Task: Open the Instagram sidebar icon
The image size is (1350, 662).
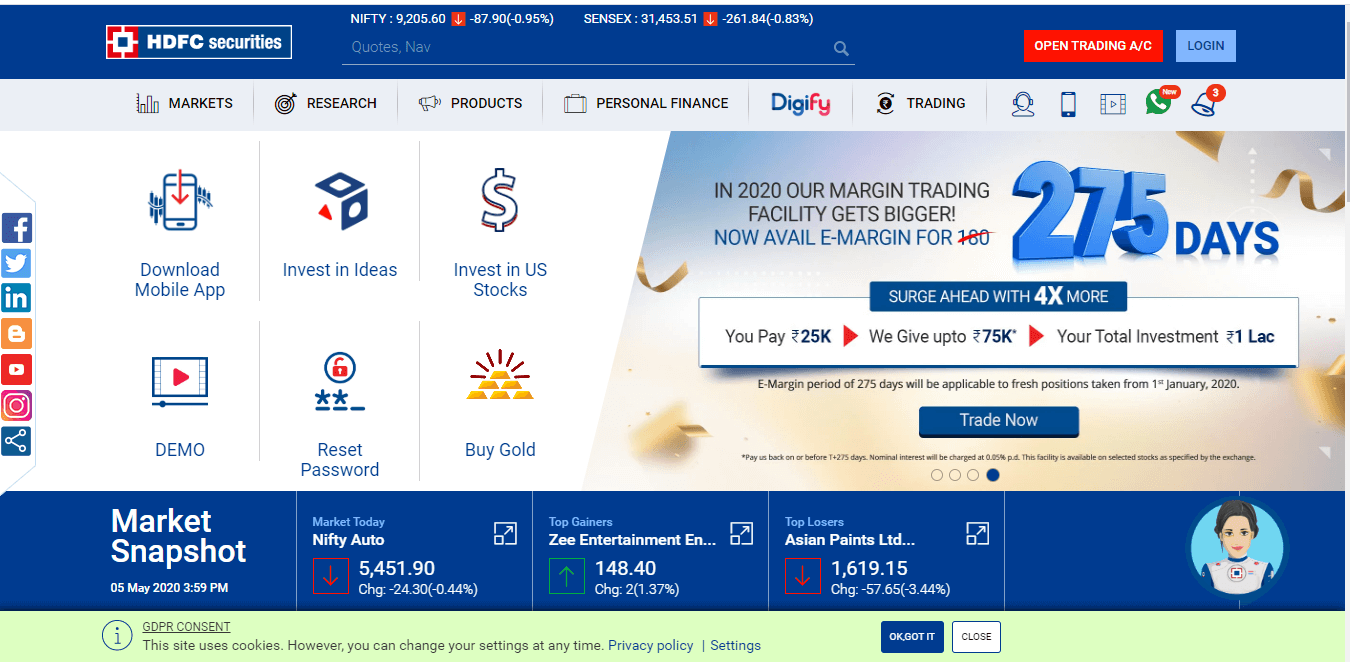Action: (x=16, y=405)
